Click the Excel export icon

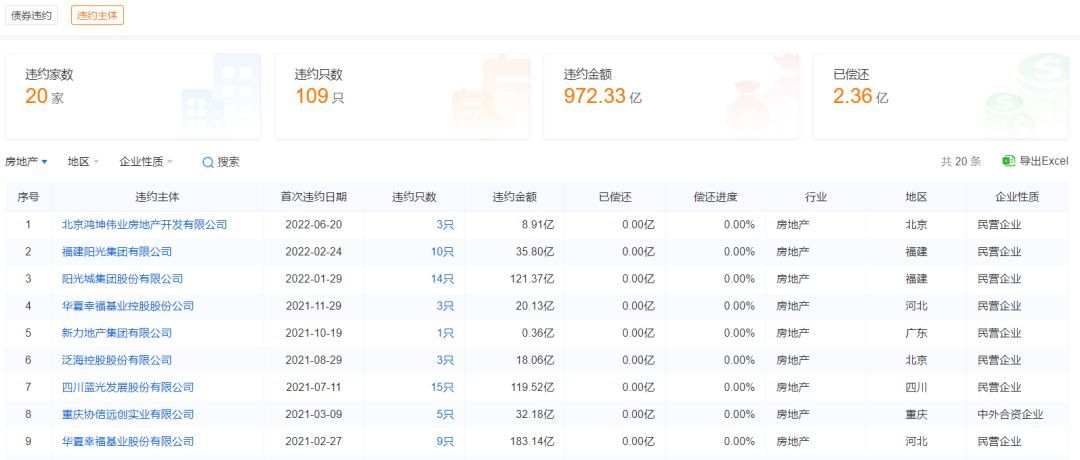coord(1008,161)
